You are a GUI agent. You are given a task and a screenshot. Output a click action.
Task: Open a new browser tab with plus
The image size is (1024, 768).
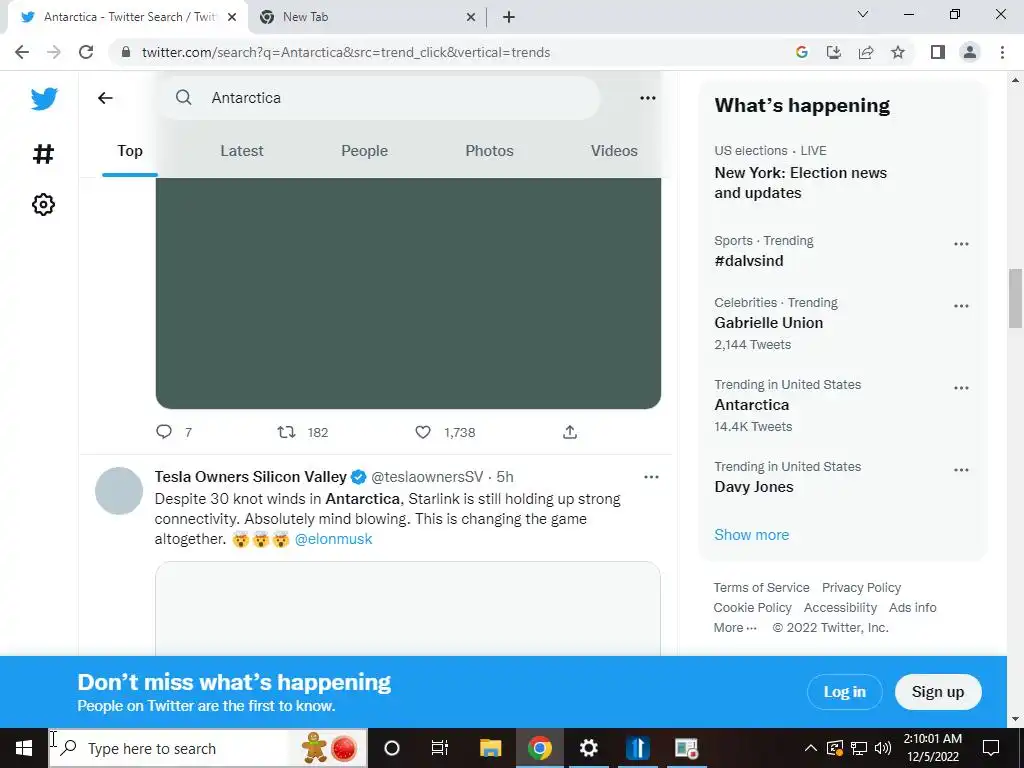(x=509, y=17)
